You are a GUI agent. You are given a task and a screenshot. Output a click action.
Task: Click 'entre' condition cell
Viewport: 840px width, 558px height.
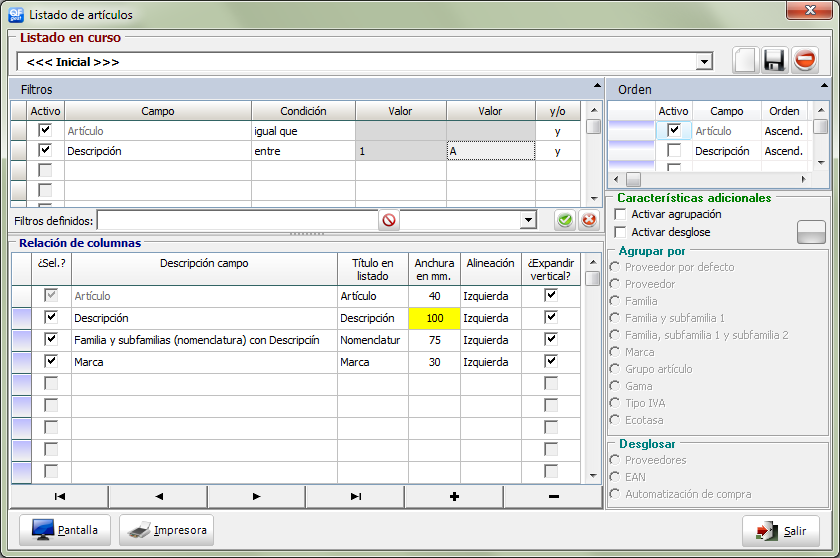[303, 151]
